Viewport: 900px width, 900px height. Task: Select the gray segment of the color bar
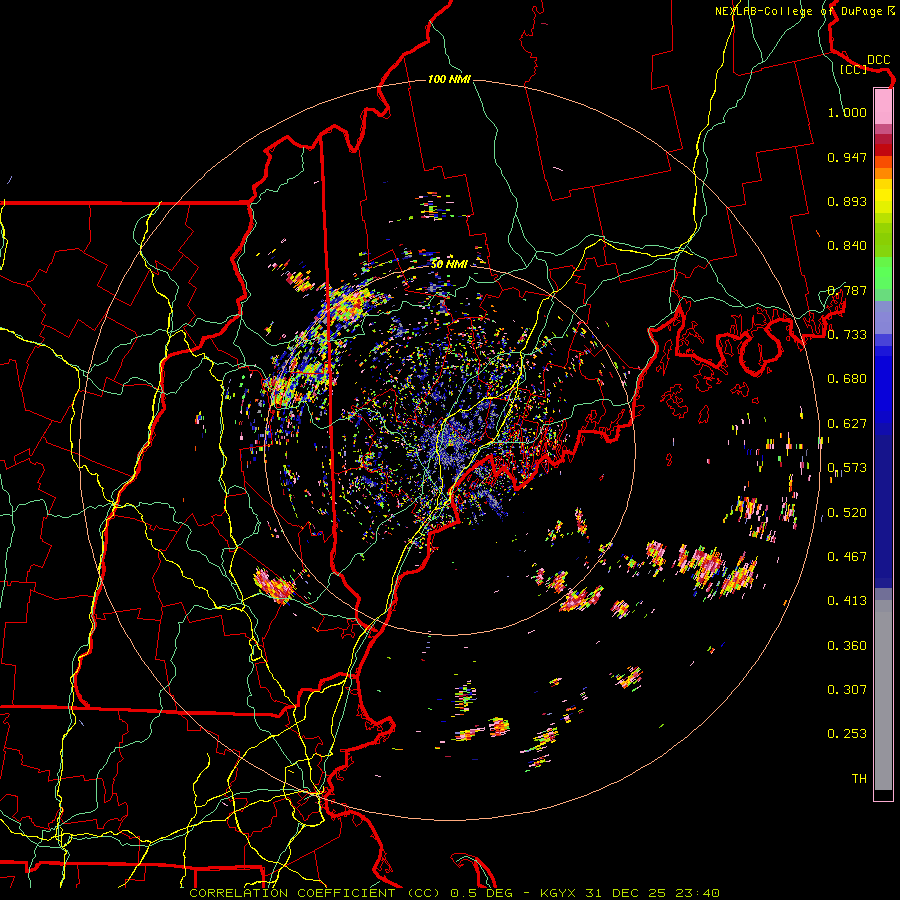tap(883, 695)
